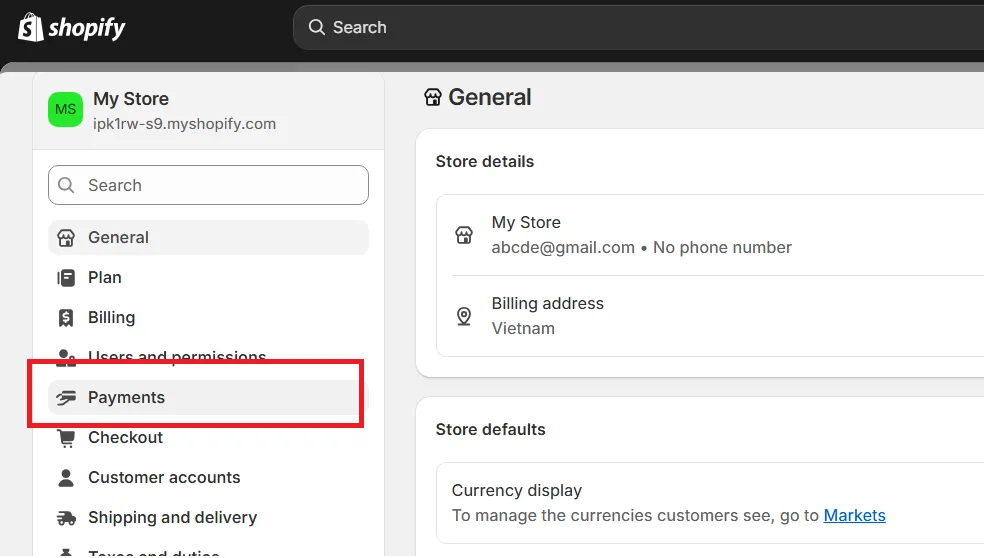Click the ipk1rw-s9.myshopify.com store URL
Image resolution: width=984 pixels, height=558 pixels.
pos(184,124)
